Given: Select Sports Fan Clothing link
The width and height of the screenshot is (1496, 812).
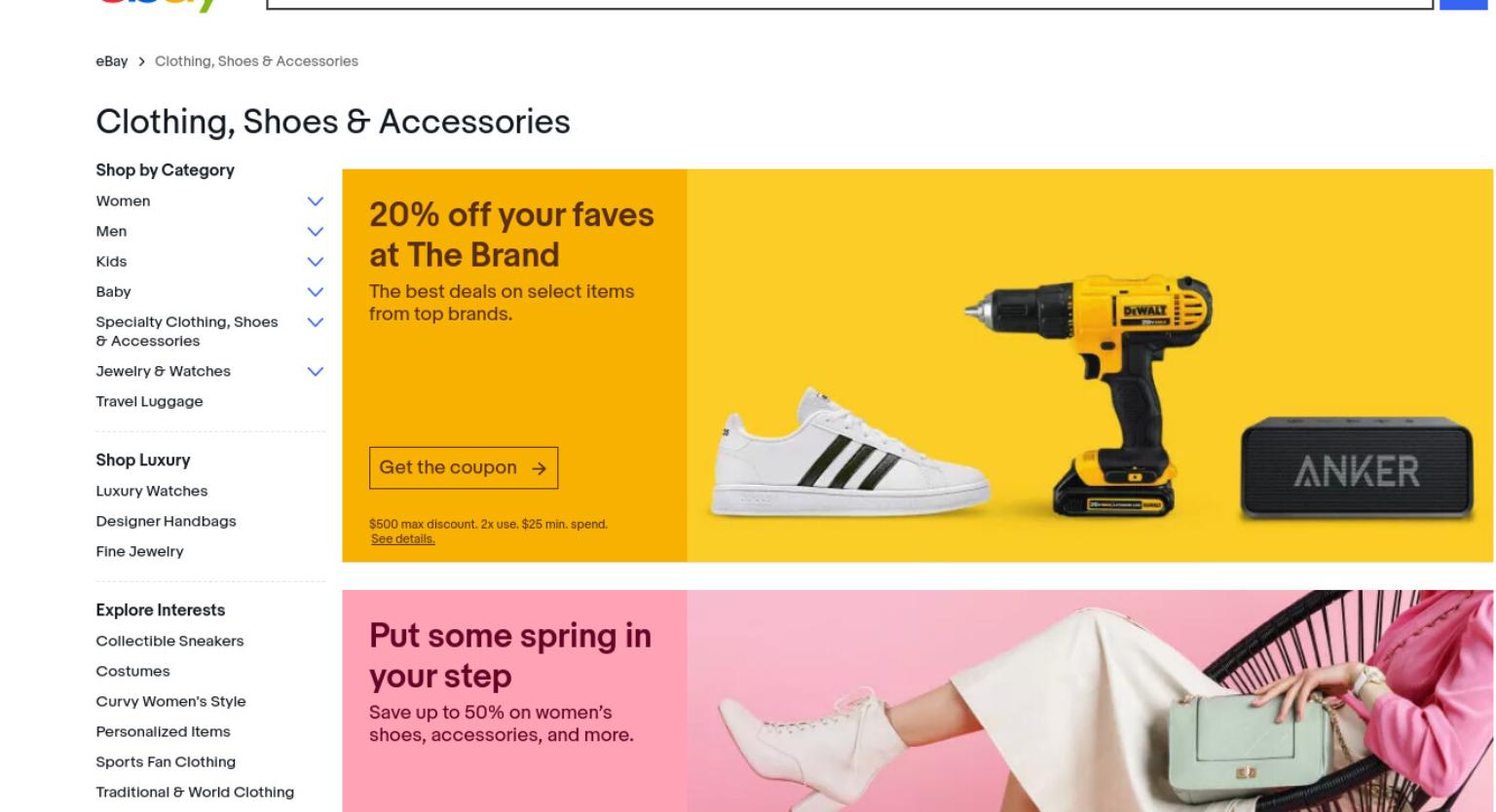Looking at the screenshot, I should 166,762.
